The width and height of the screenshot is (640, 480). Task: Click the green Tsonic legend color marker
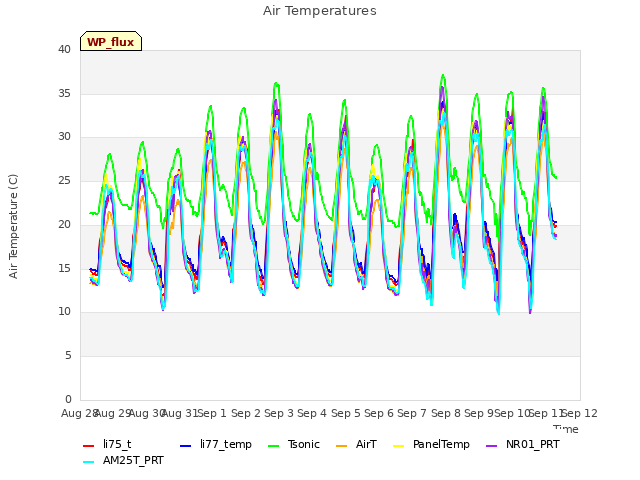(x=273, y=446)
